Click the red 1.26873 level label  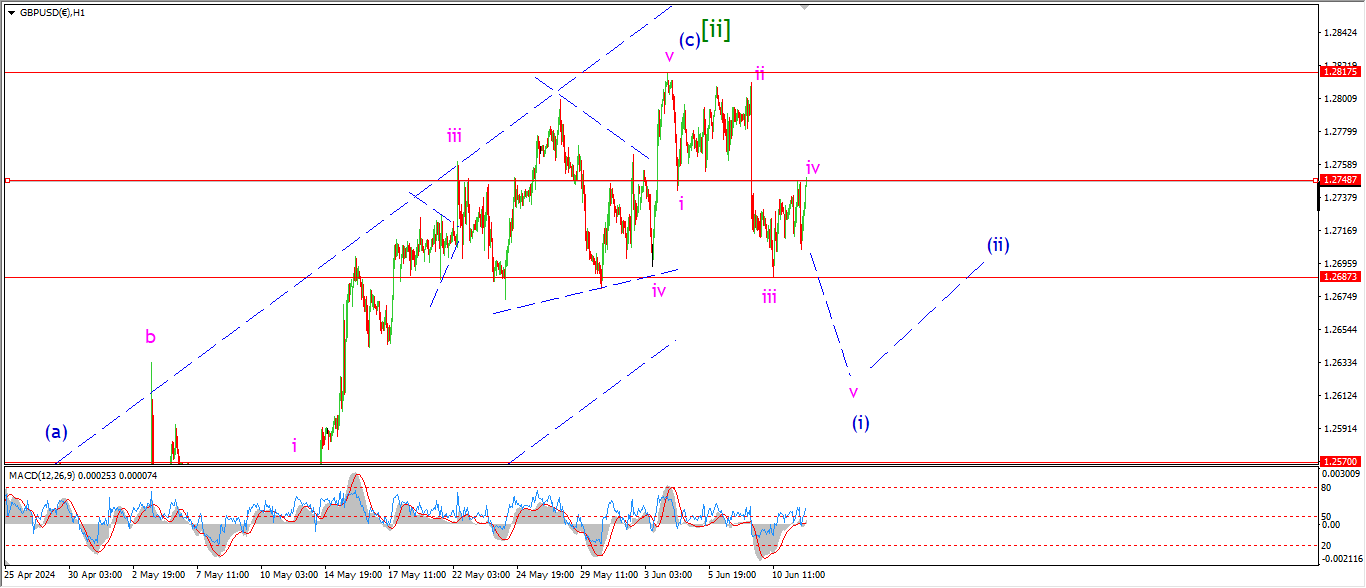click(1339, 277)
